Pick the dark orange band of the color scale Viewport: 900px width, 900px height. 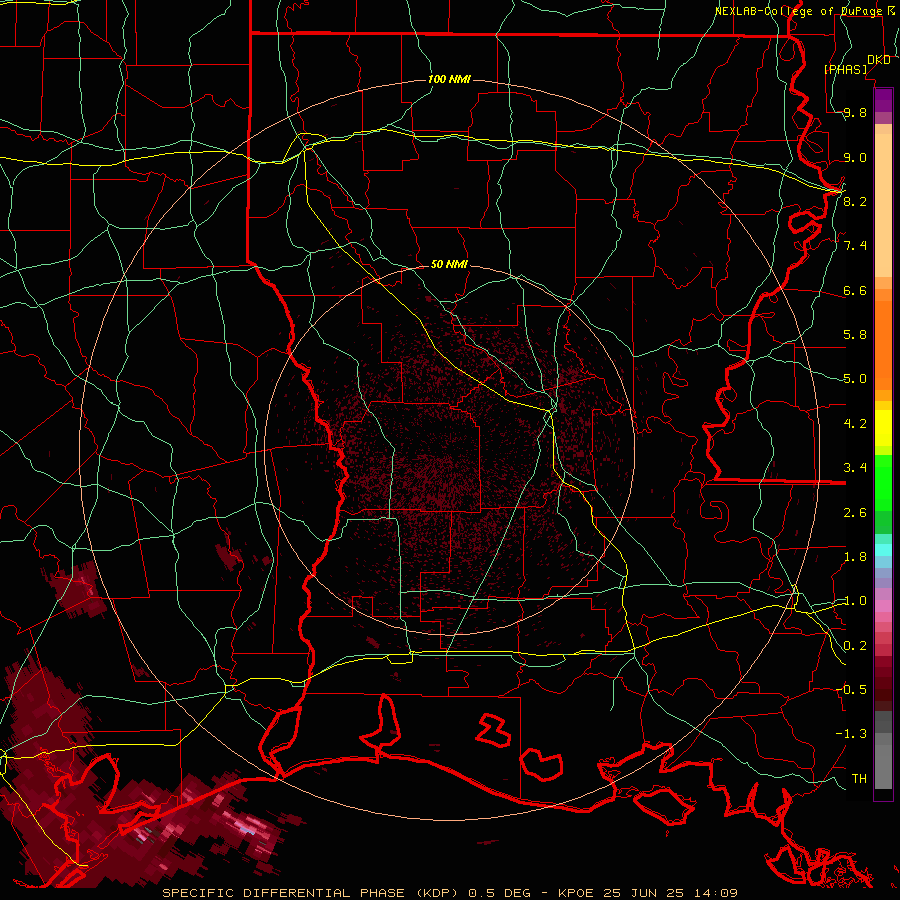coord(883,344)
